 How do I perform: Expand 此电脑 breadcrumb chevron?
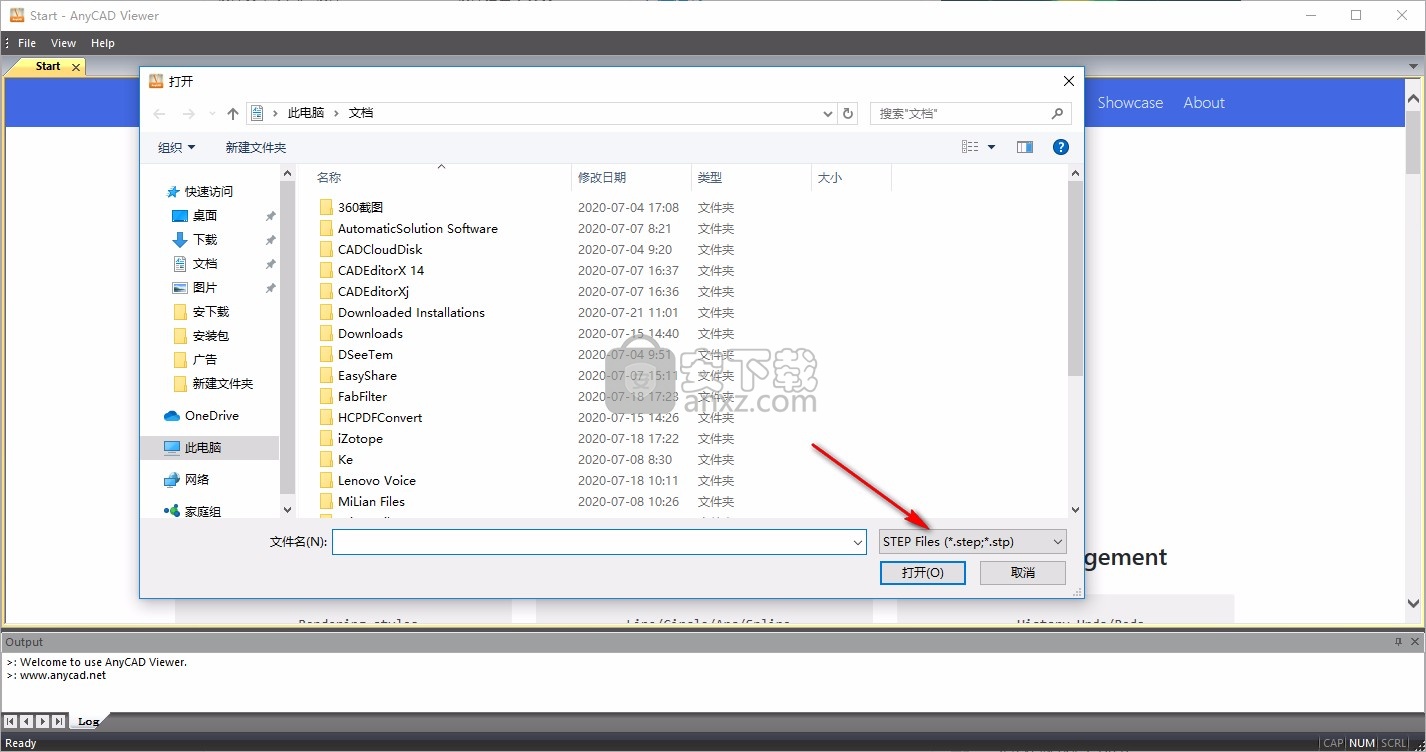337,114
